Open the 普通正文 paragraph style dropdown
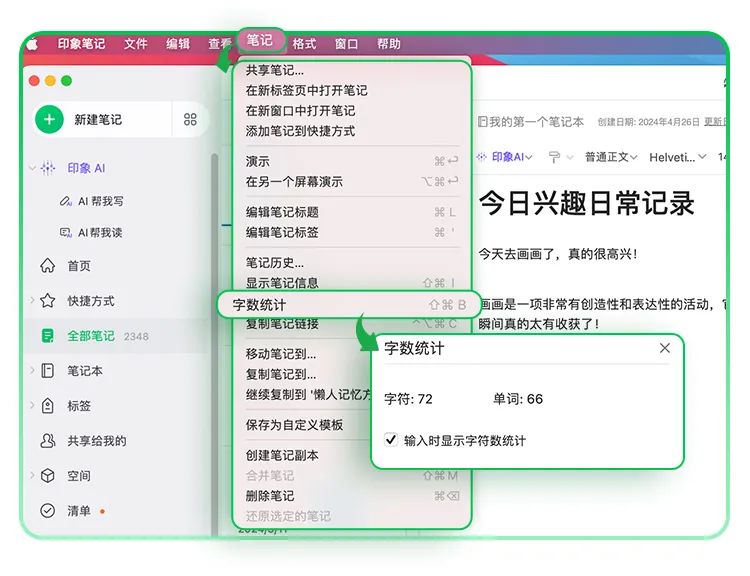The image size is (750, 576). click(611, 157)
